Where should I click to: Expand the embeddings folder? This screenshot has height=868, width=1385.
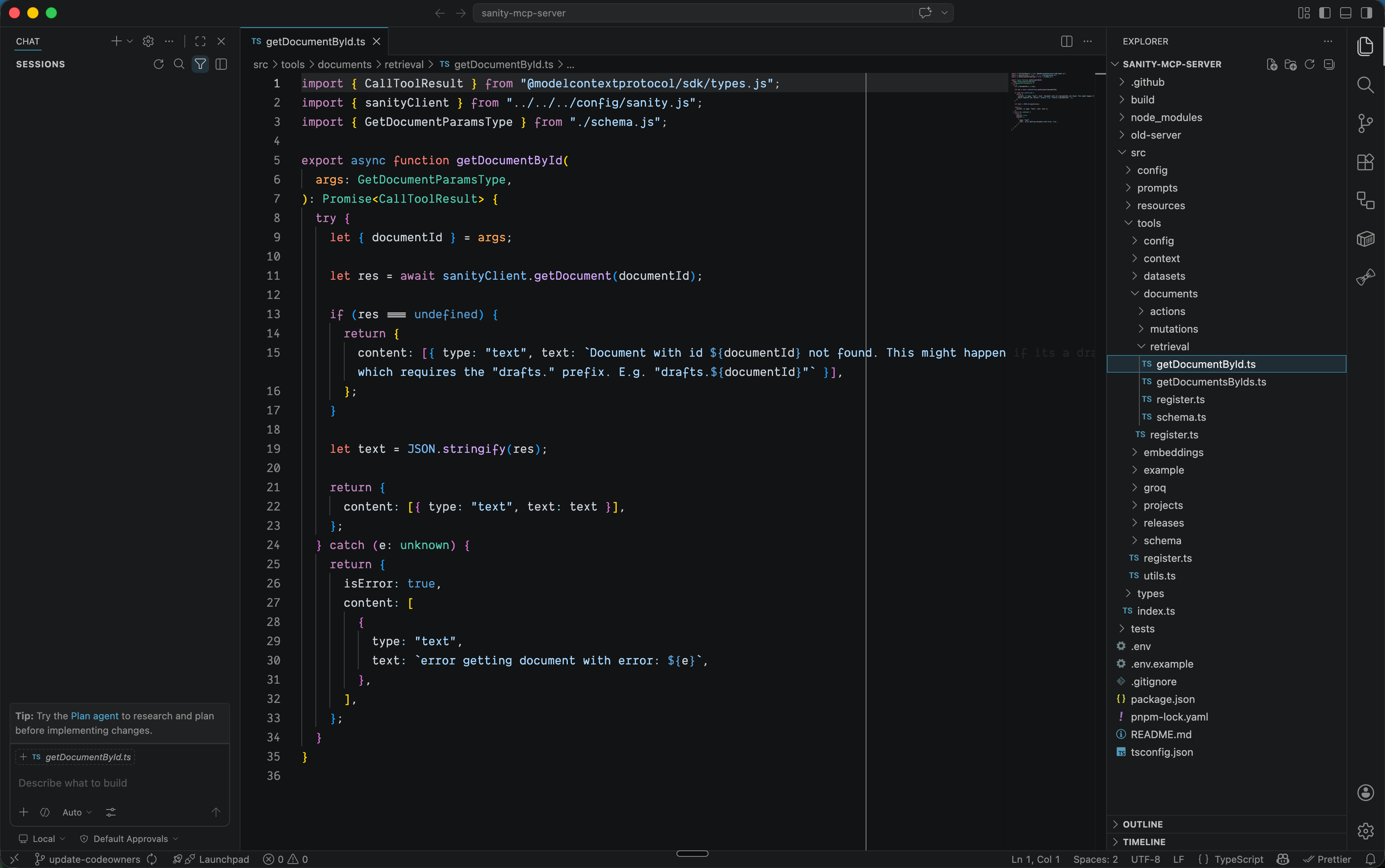point(1173,452)
